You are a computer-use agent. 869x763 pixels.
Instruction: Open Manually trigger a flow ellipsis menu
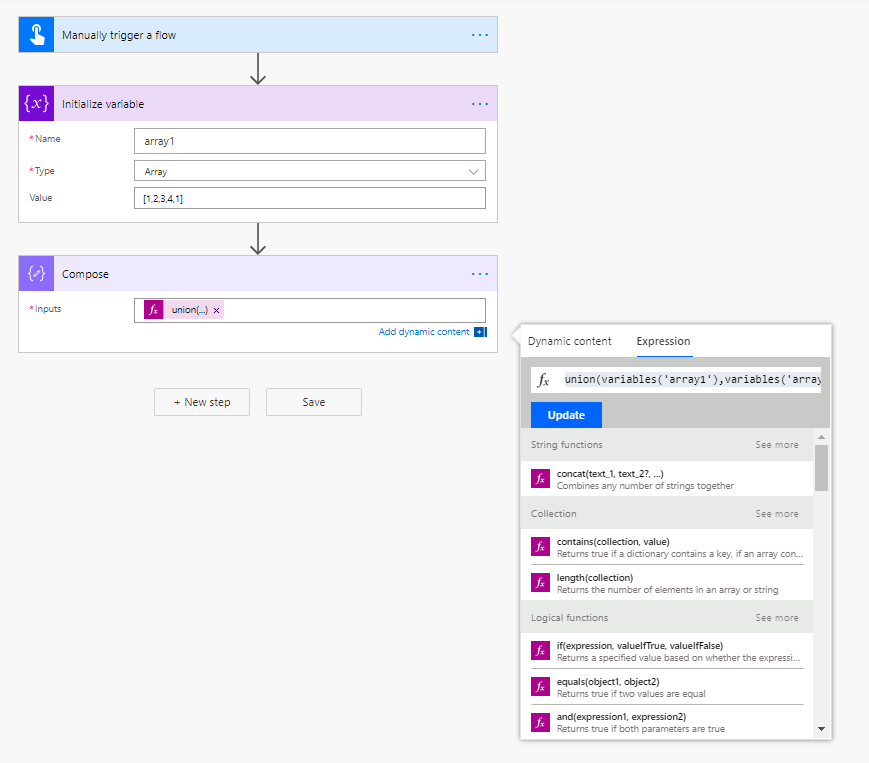click(480, 35)
